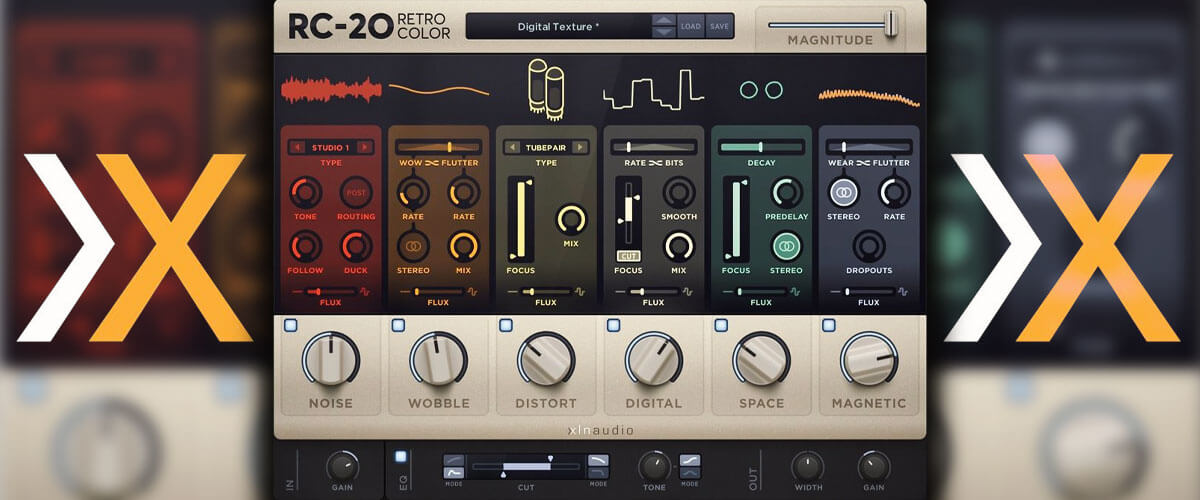The width and height of the screenshot is (1200, 500).
Task: Click the wobble wavy line icon
Action: click(x=439, y=90)
